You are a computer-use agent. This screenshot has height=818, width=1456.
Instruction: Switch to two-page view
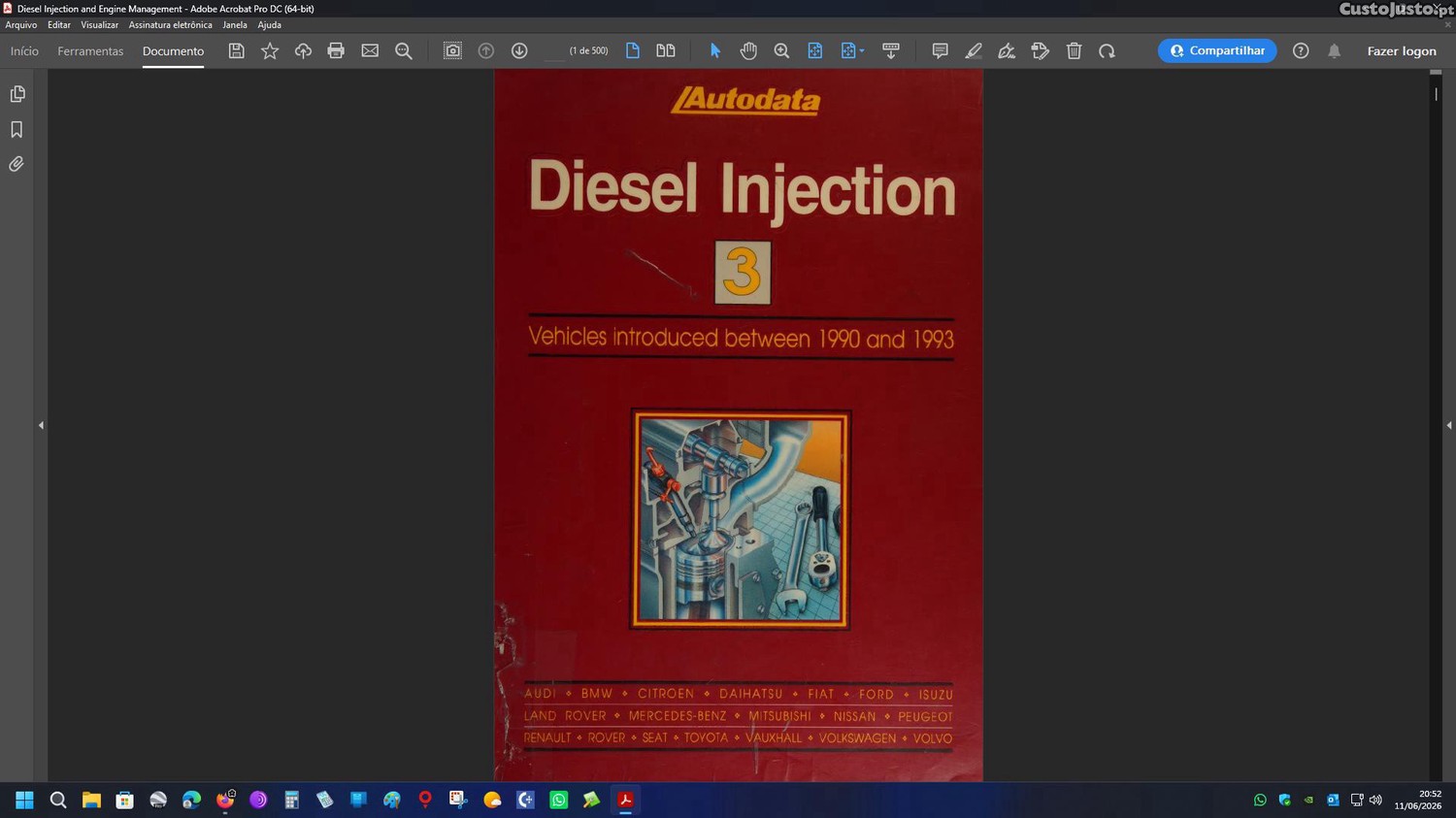tap(666, 50)
